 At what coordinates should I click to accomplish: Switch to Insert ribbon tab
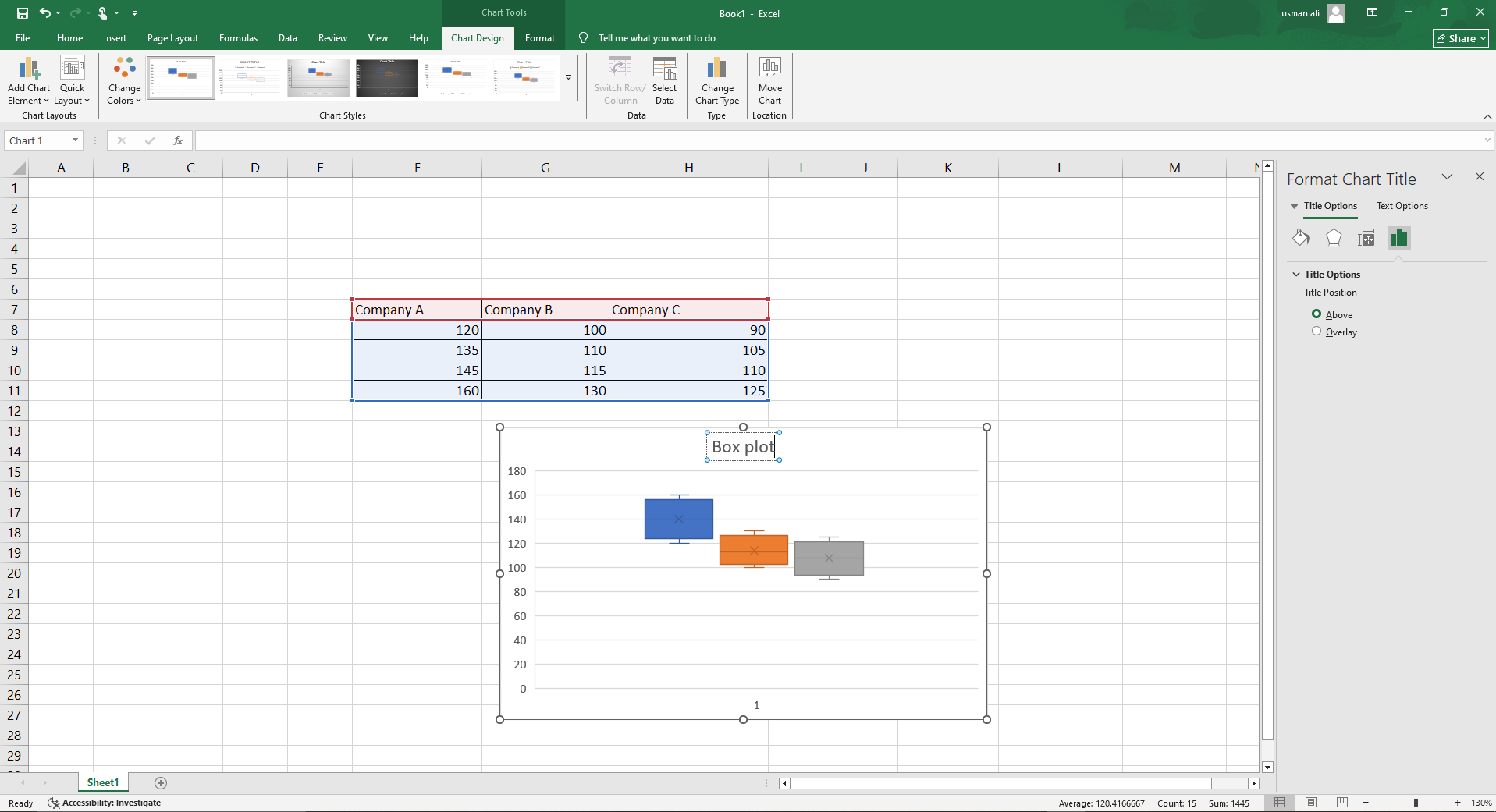[115, 38]
